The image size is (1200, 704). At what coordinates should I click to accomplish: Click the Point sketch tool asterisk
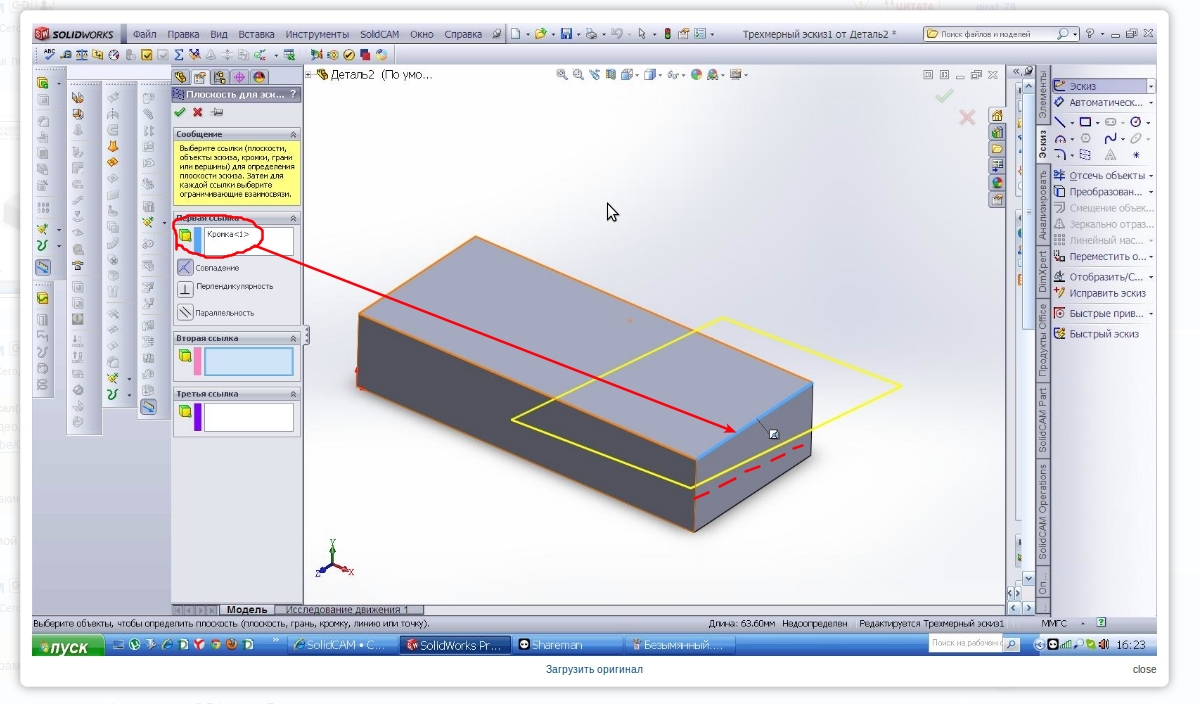[x=1135, y=155]
